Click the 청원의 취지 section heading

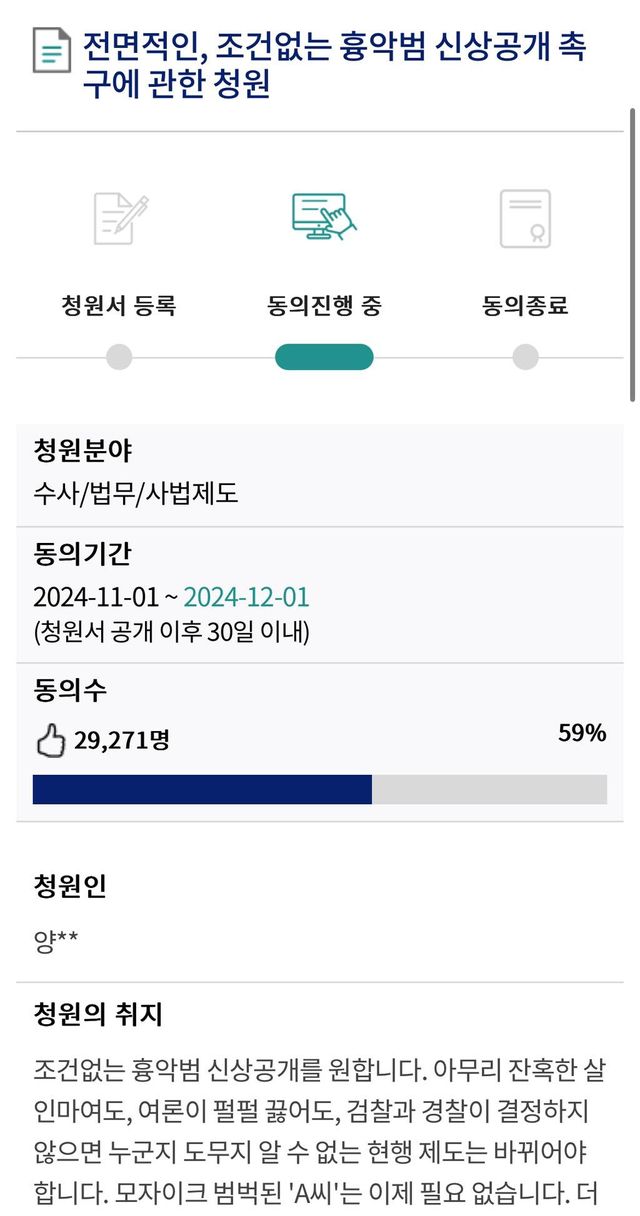(98, 1015)
